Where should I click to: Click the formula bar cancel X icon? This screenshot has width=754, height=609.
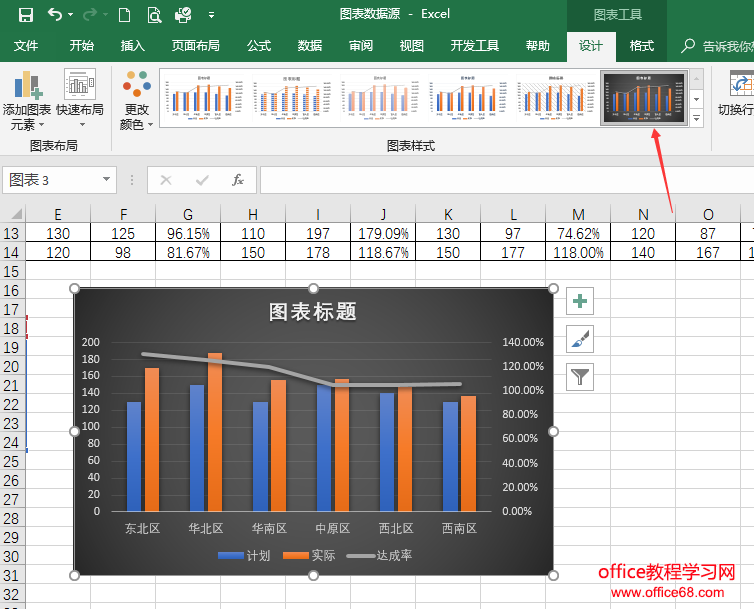[166, 180]
